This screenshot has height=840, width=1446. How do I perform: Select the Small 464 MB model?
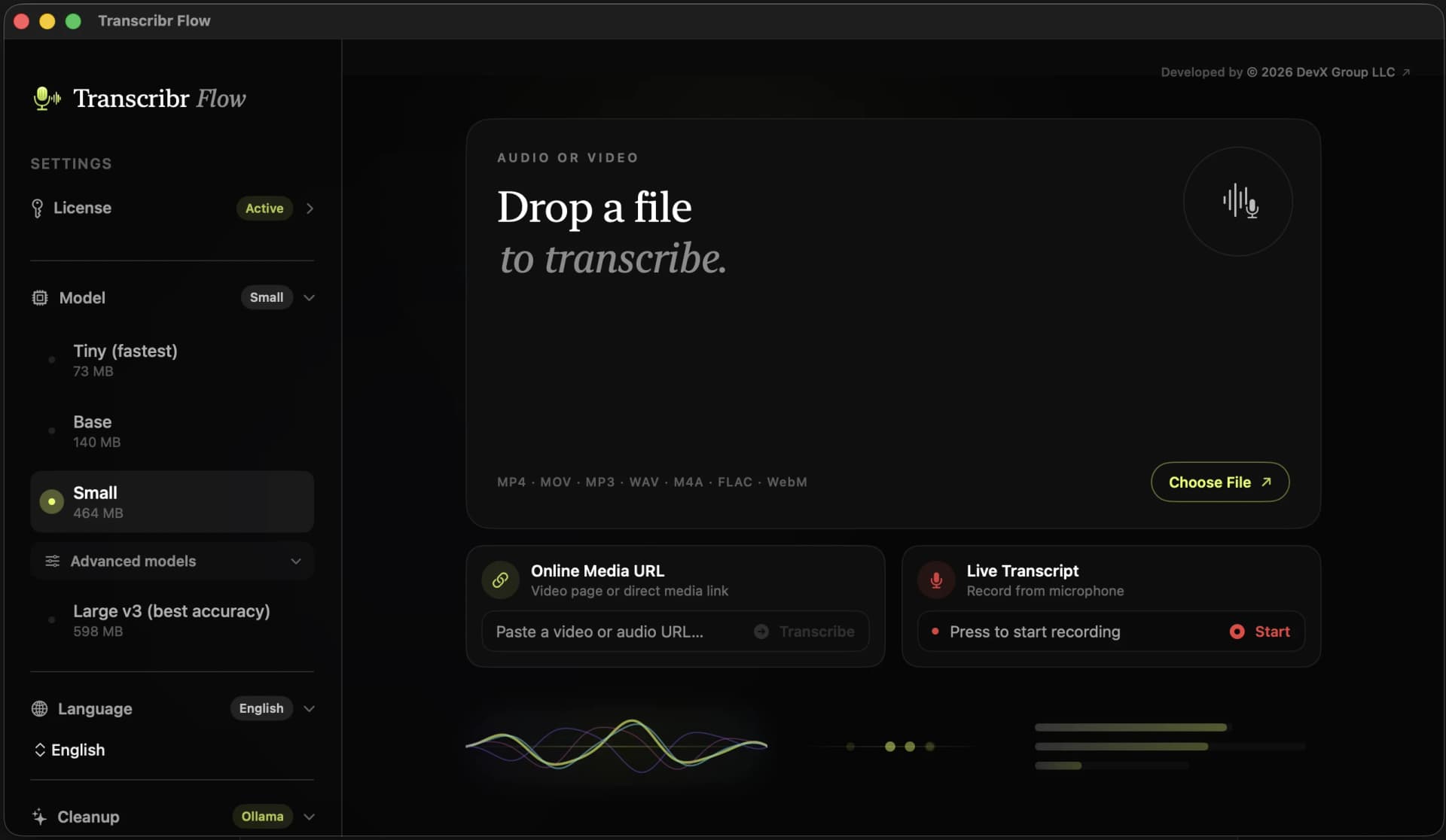(x=172, y=502)
